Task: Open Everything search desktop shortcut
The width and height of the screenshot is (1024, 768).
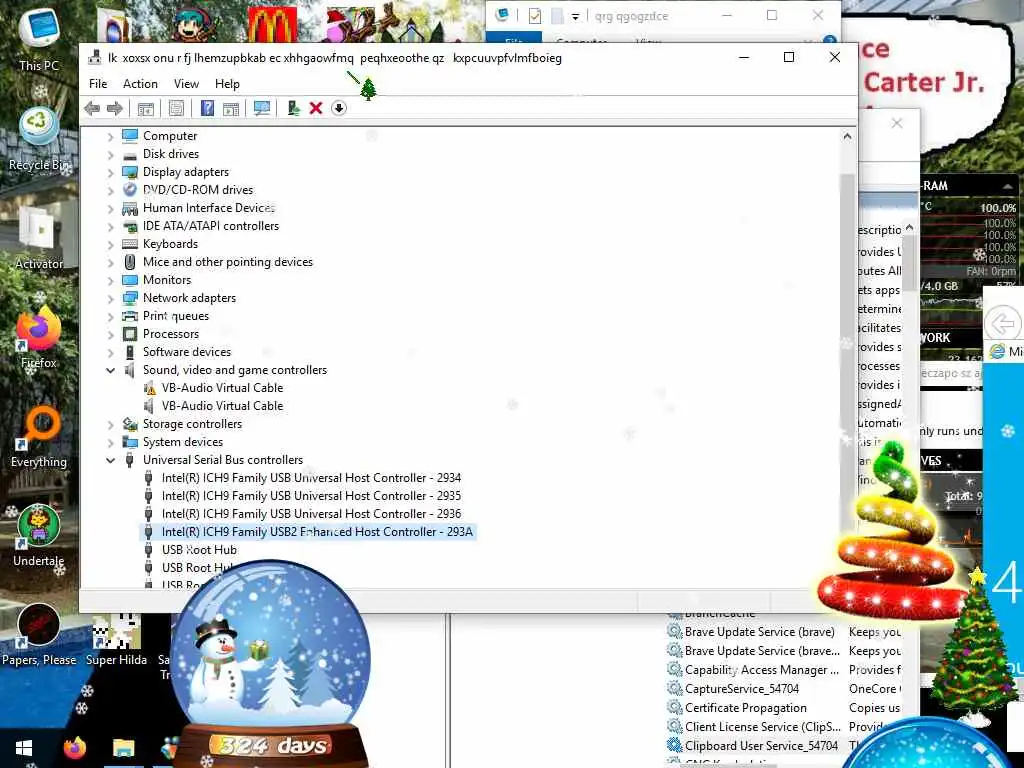Action: [x=39, y=436]
